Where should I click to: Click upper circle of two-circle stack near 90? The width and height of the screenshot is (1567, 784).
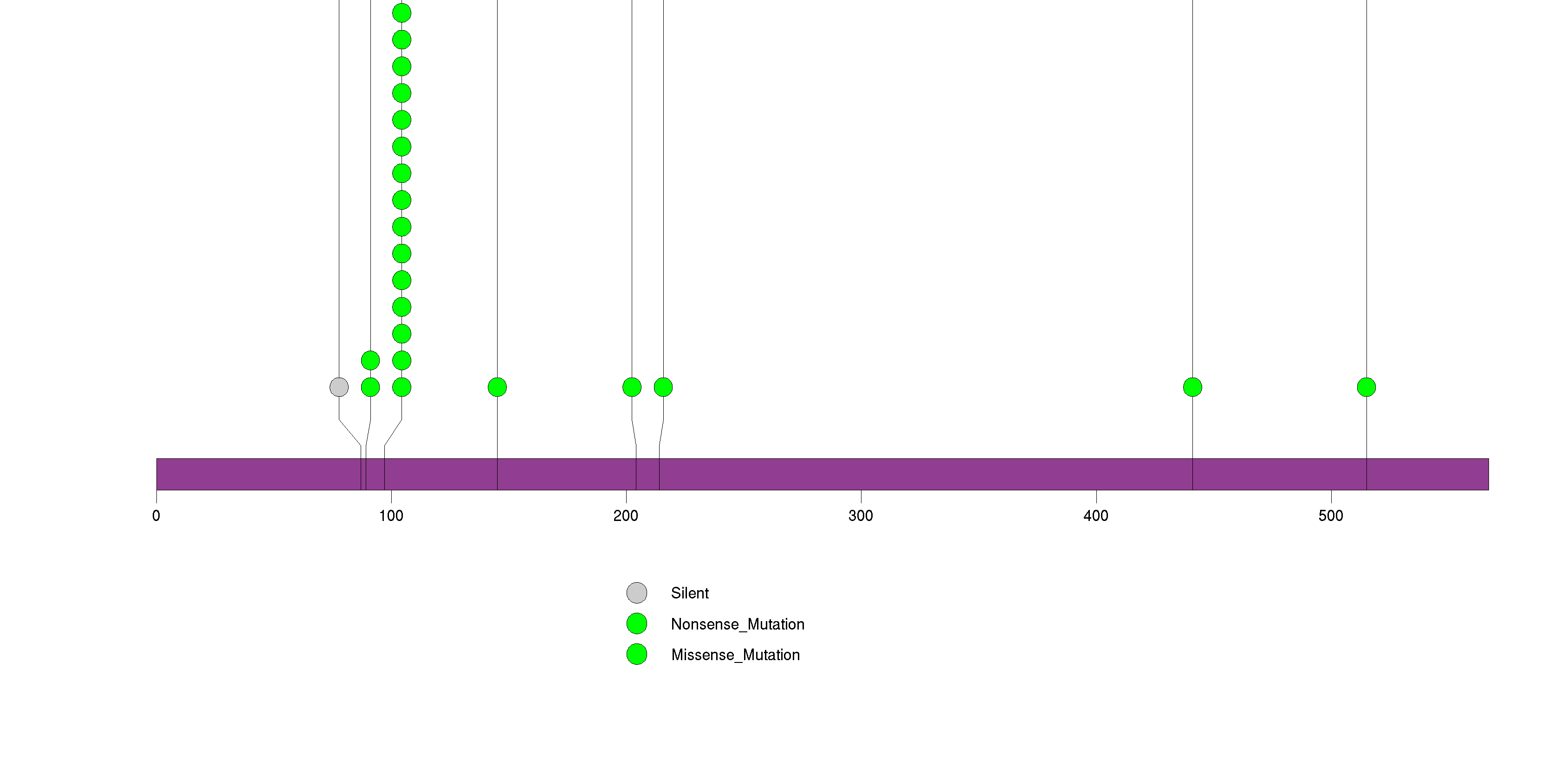pos(370,360)
